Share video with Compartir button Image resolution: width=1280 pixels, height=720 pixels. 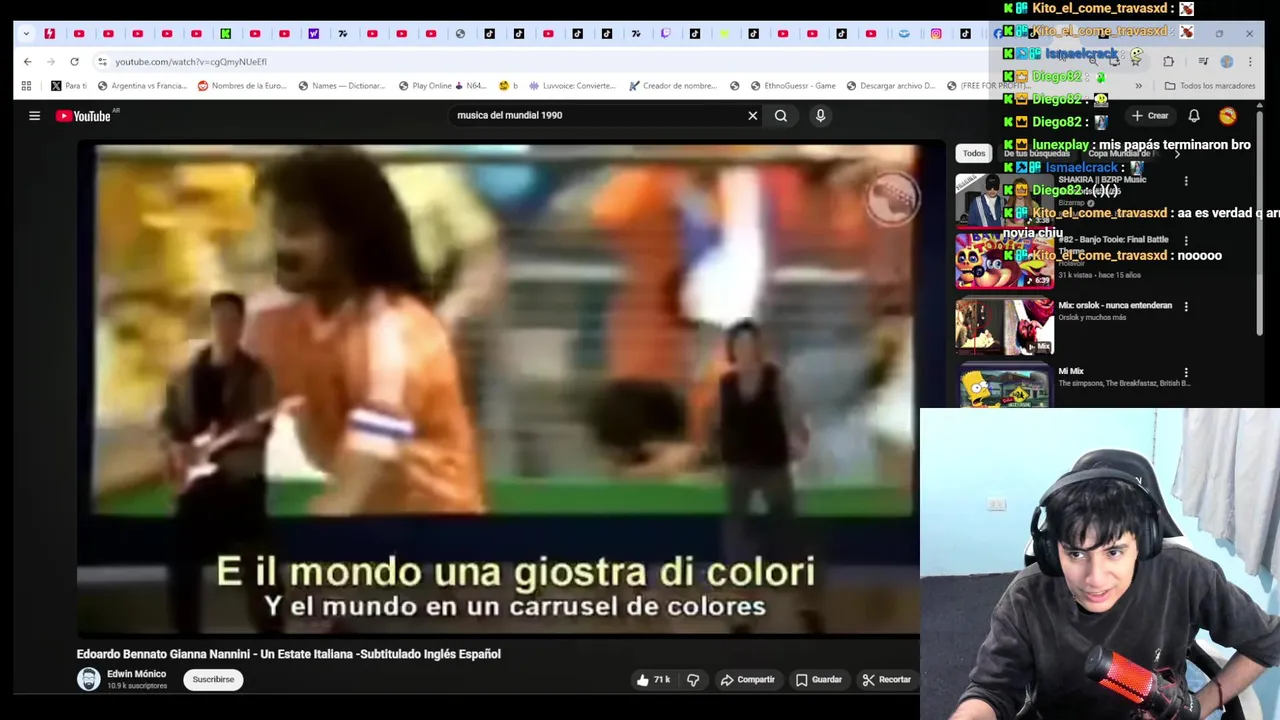tap(747, 680)
